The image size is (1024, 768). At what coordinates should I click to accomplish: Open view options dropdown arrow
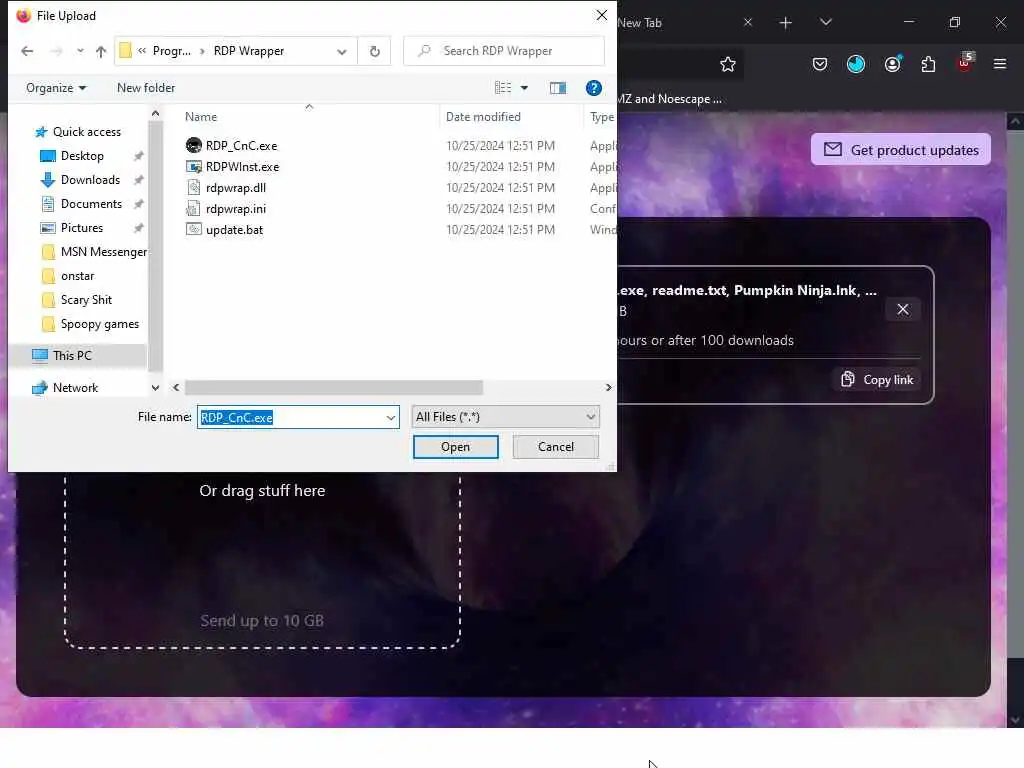524,88
